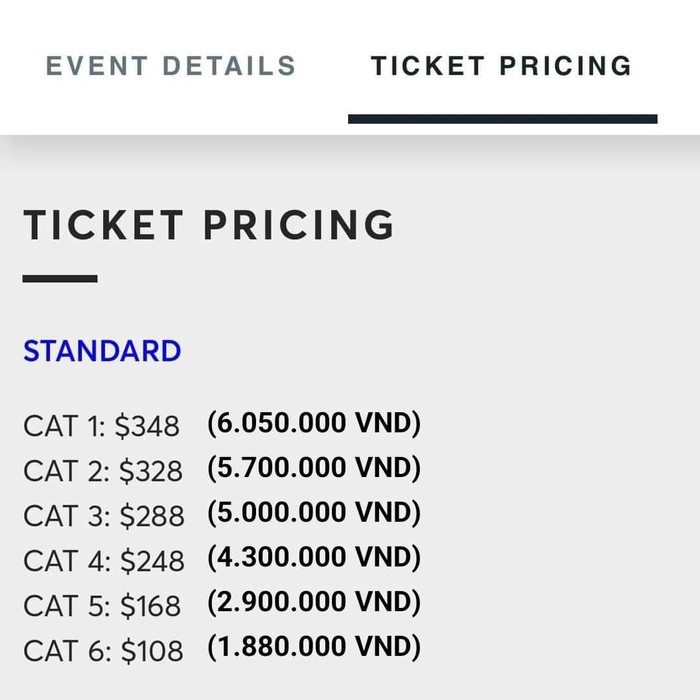The height and width of the screenshot is (700, 700).
Task: Select the CAT 4: $248 price
Action: 104,561
